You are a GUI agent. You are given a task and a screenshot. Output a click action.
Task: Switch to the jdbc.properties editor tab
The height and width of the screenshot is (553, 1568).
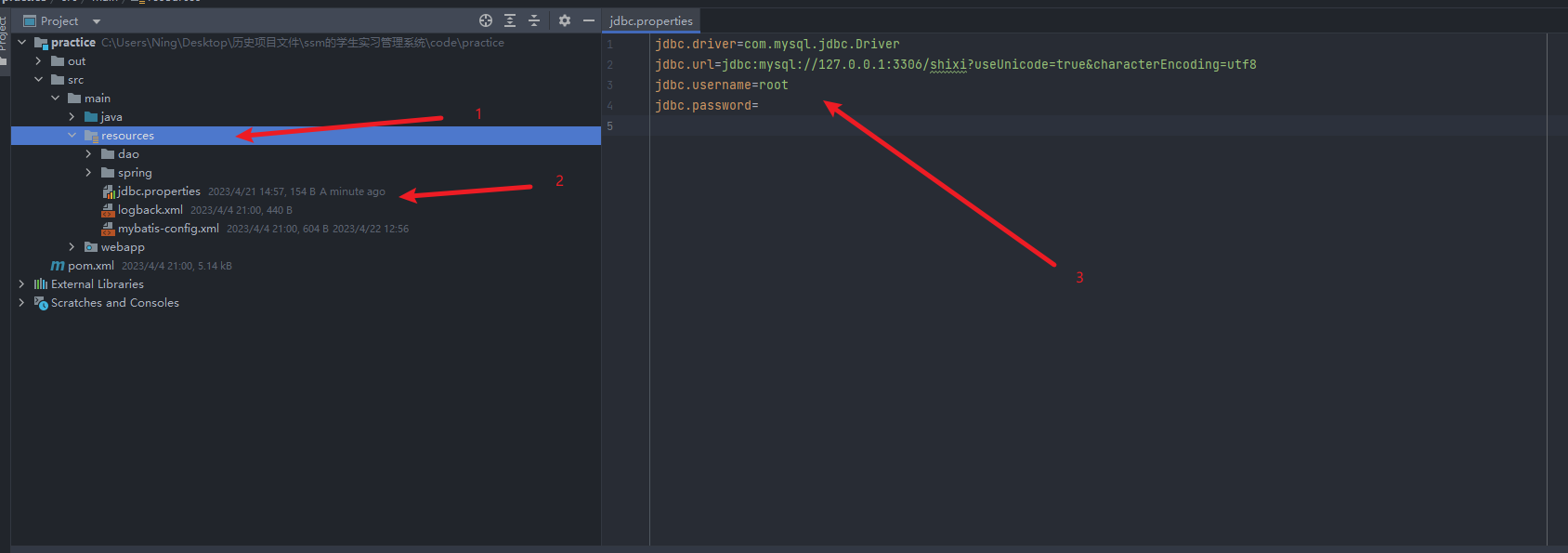click(651, 21)
